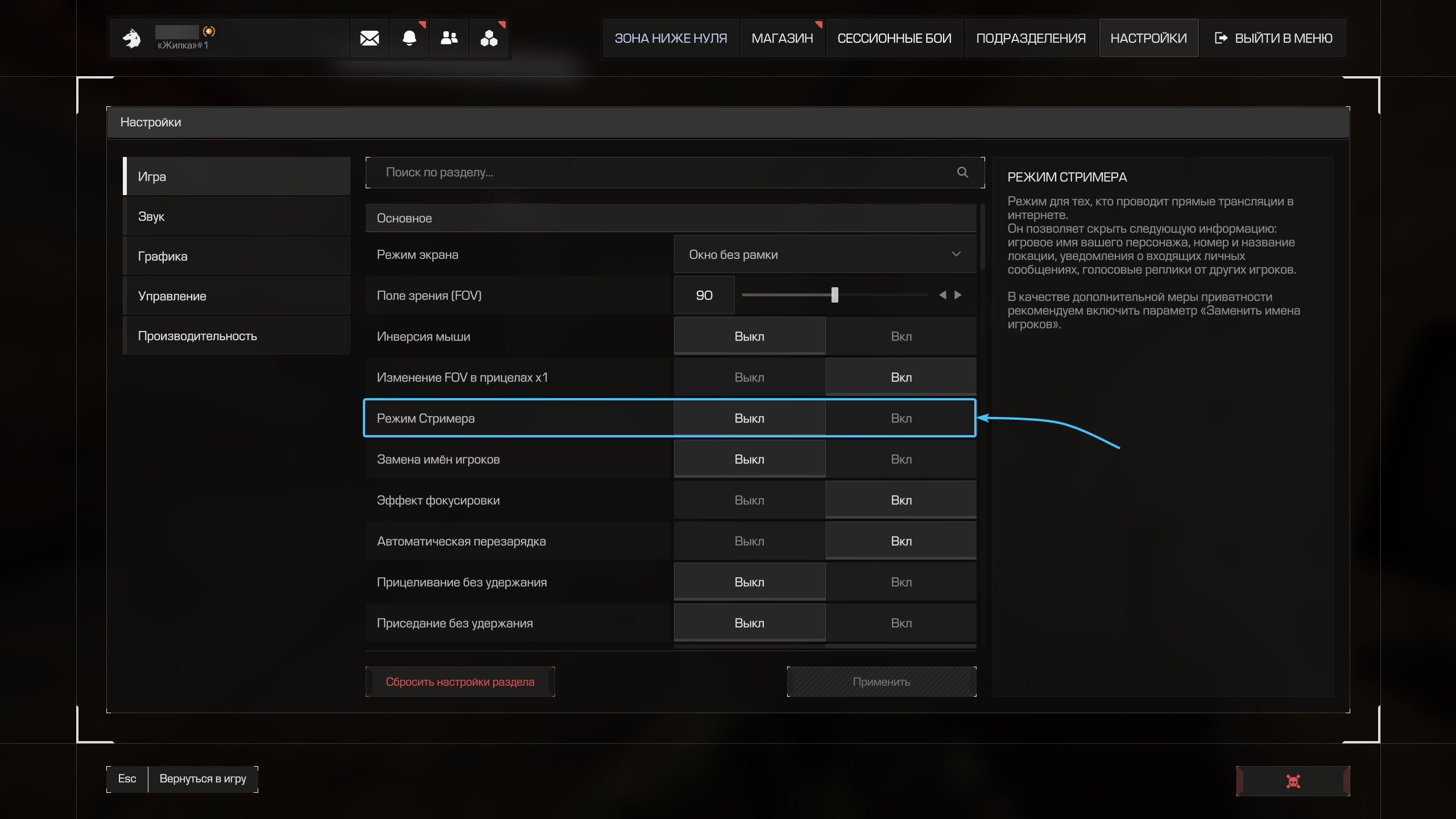The height and width of the screenshot is (819, 1456).
Task: Click Вернуться в игру button
Action: 202,779
